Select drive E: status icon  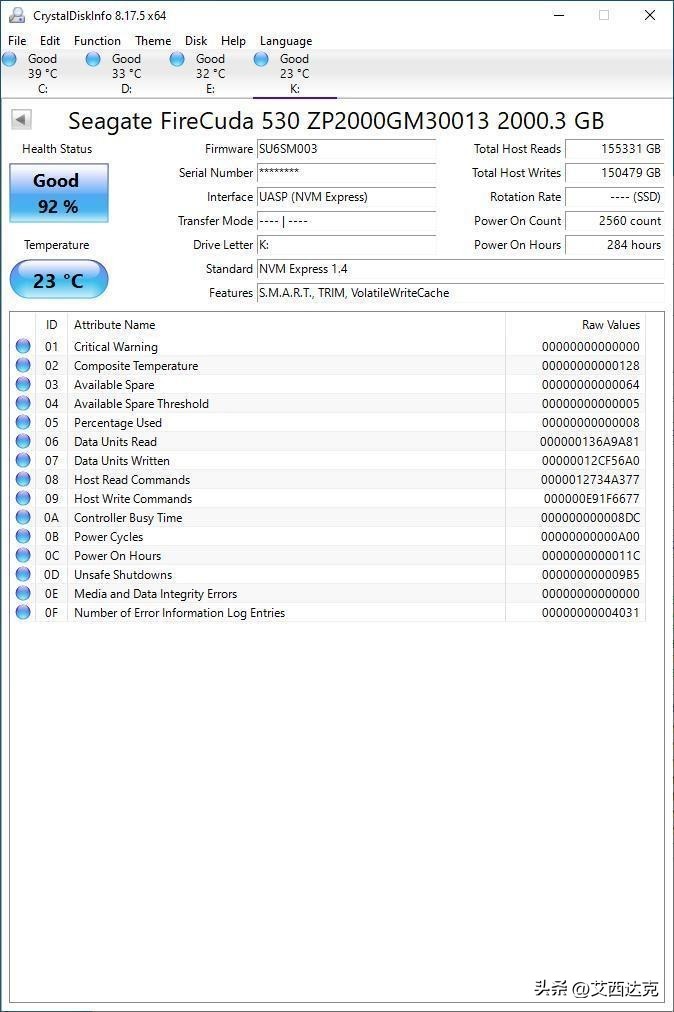[177, 59]
